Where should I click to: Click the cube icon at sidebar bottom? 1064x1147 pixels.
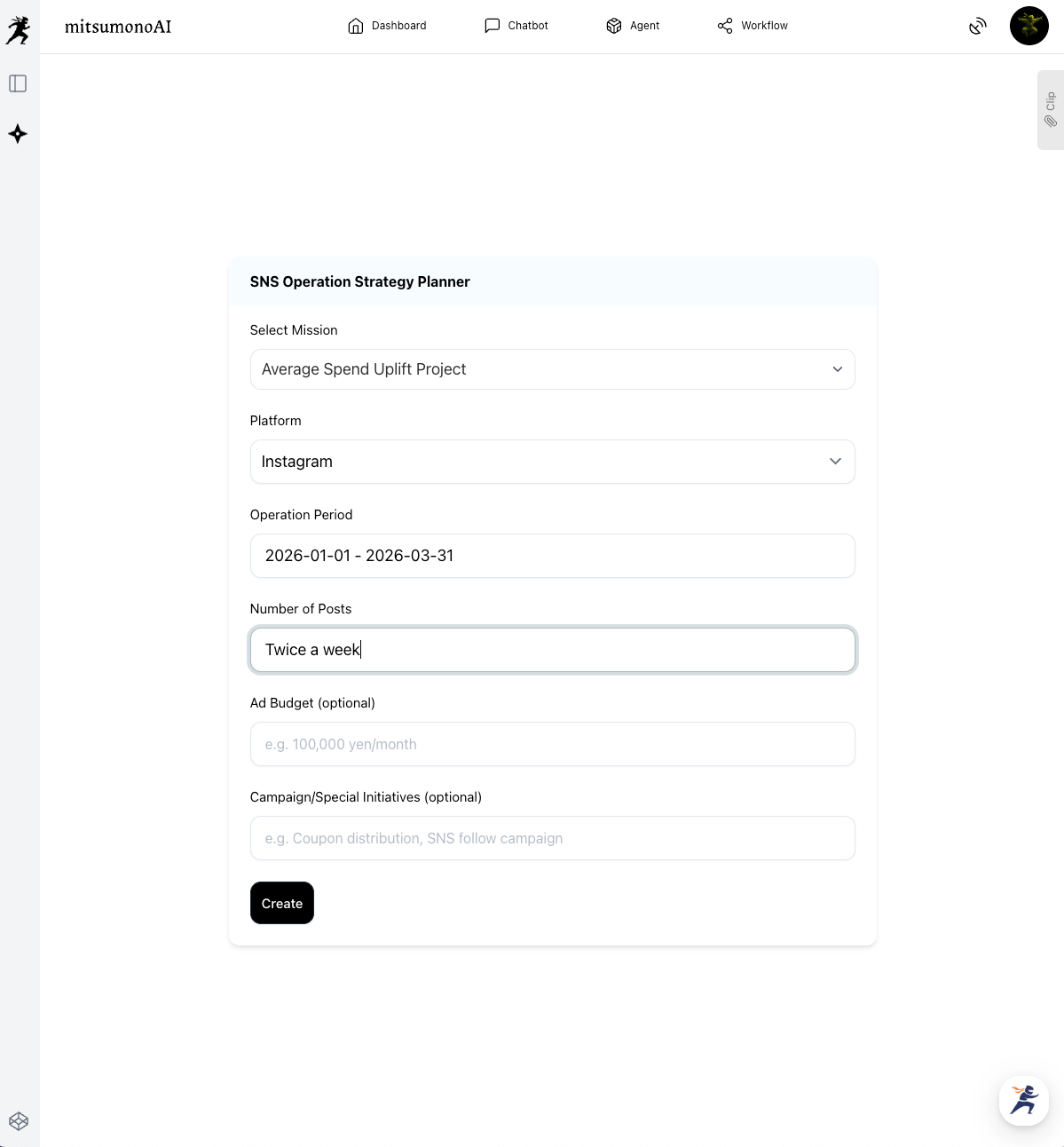(19, 1121)
